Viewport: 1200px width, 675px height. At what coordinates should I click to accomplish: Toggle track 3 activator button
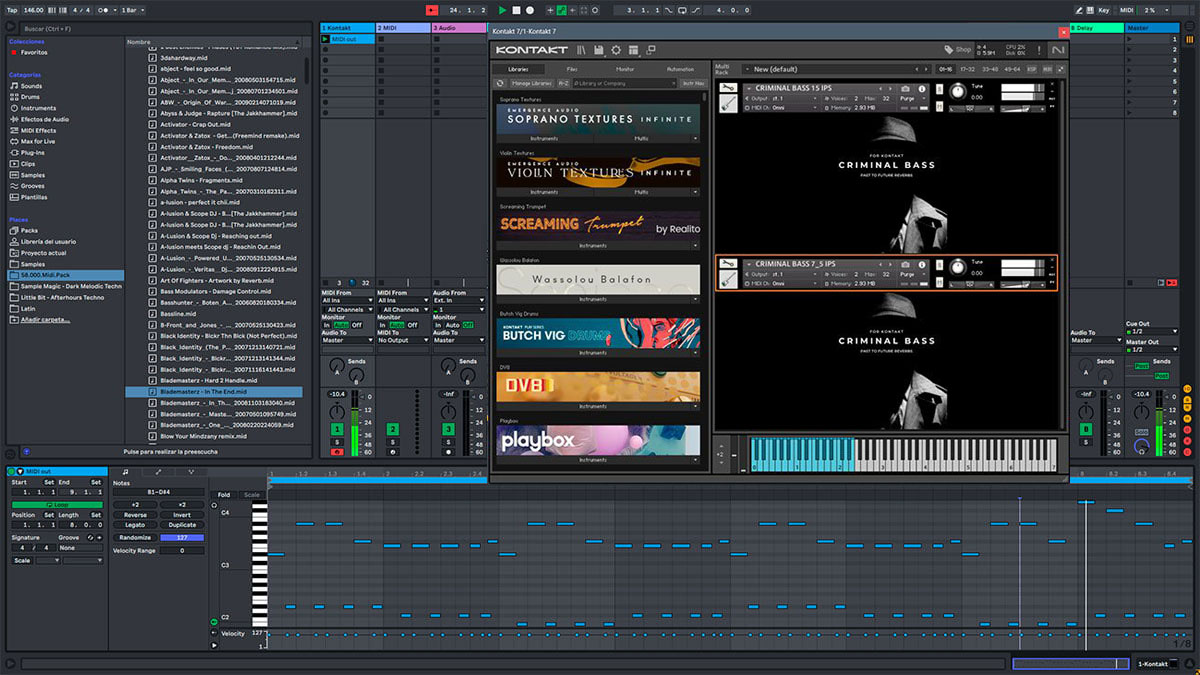pyautogui.click(x=448, y=429)
